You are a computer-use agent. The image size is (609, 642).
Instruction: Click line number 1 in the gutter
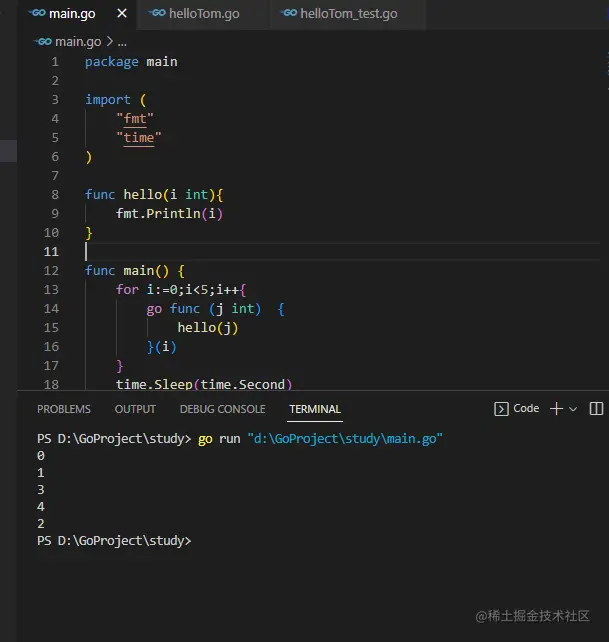[x=55, y=62]
